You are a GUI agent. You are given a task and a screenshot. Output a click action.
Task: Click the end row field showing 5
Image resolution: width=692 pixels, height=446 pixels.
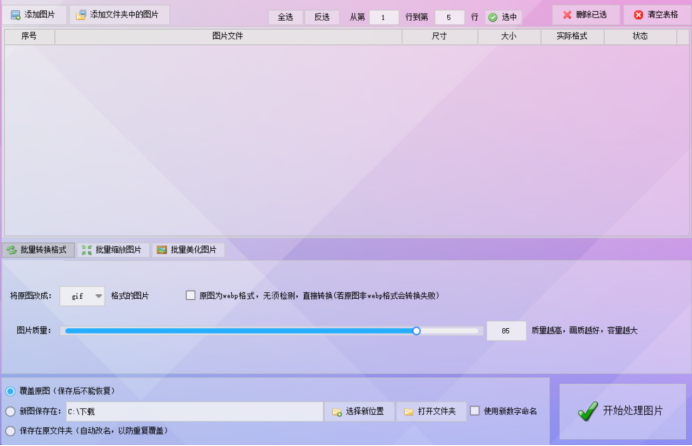pos(449,17)
